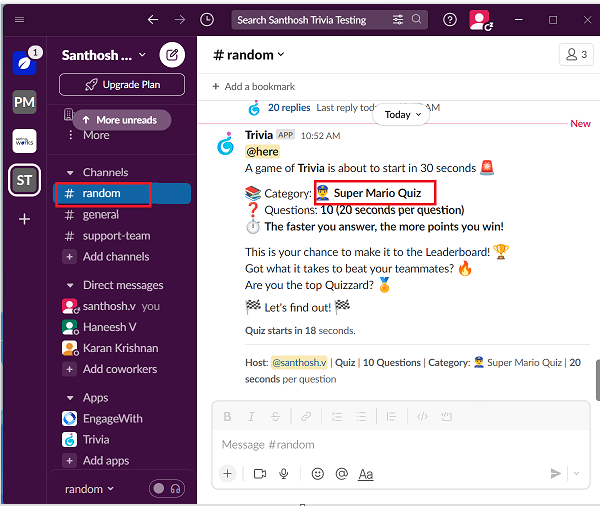Collapse the Channels section

(x=70, y=173)
